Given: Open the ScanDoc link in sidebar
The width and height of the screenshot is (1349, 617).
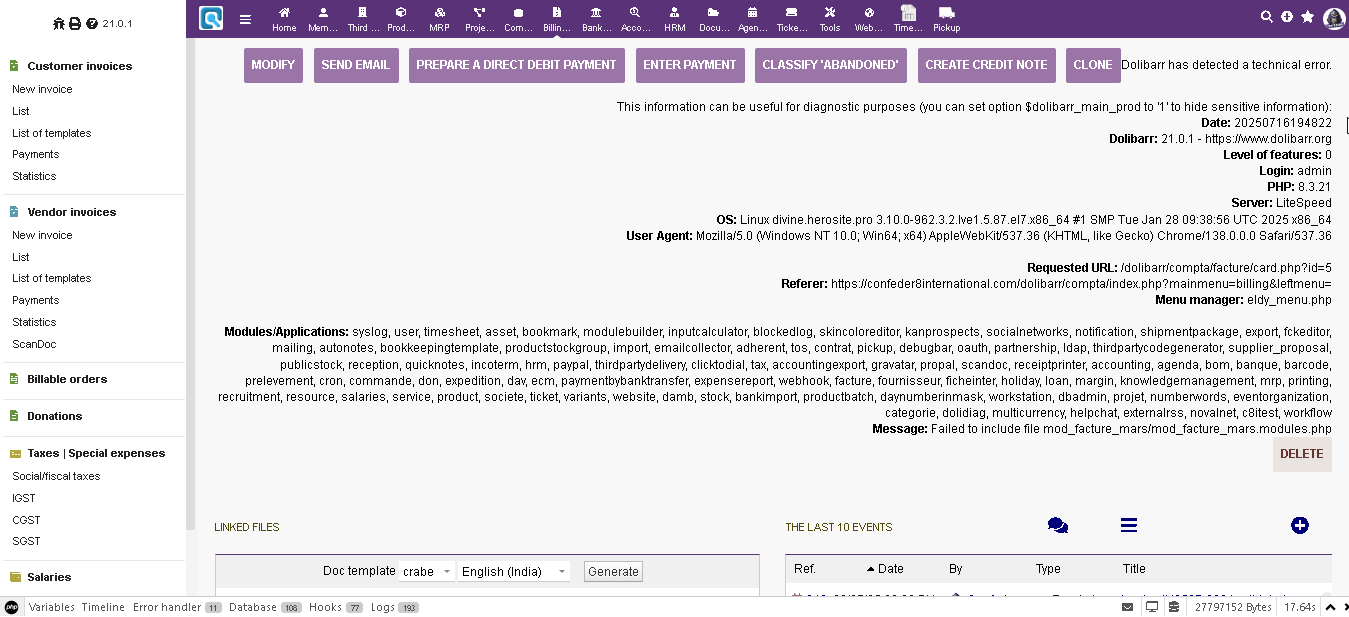Looking at the screenshot, I should pos(34,344).
